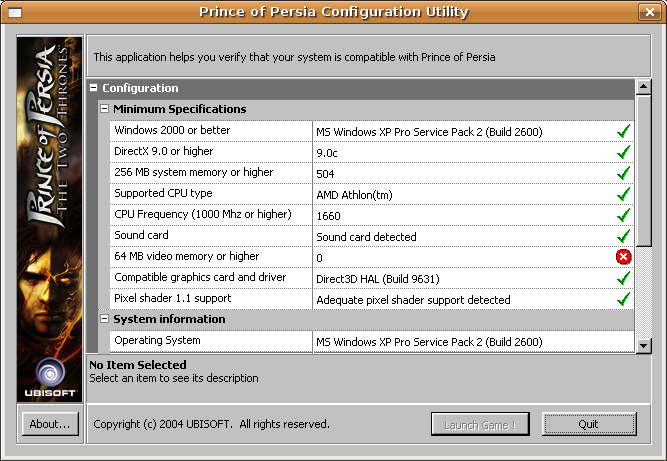The image size is (667, 461).
Task: Open the About dialog
Action: (x=50, y=424)
